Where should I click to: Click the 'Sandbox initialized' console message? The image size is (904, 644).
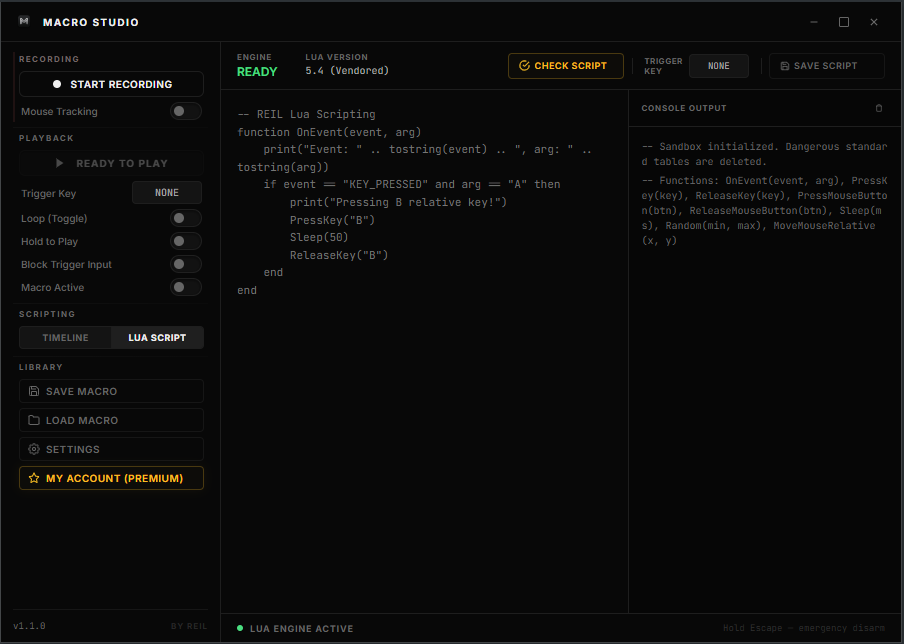tap(764, 154)
